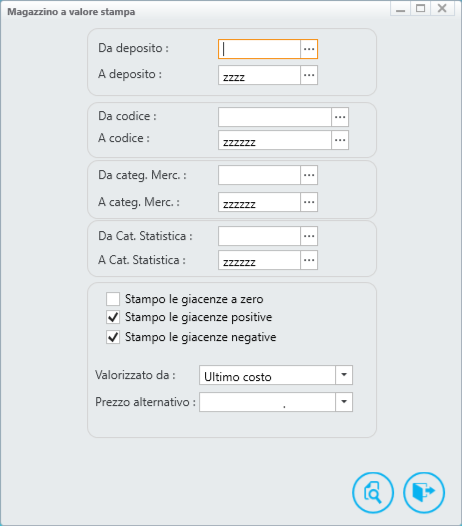The height and width of the screenshot is (526, 462).
Task: Click the A deposito text field
Action: coord(259,75)
